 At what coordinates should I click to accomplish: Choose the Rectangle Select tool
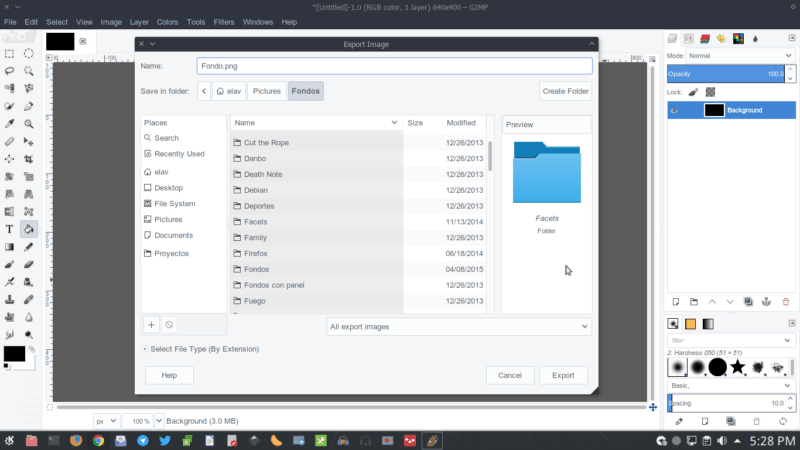click(x=9, y=53)
